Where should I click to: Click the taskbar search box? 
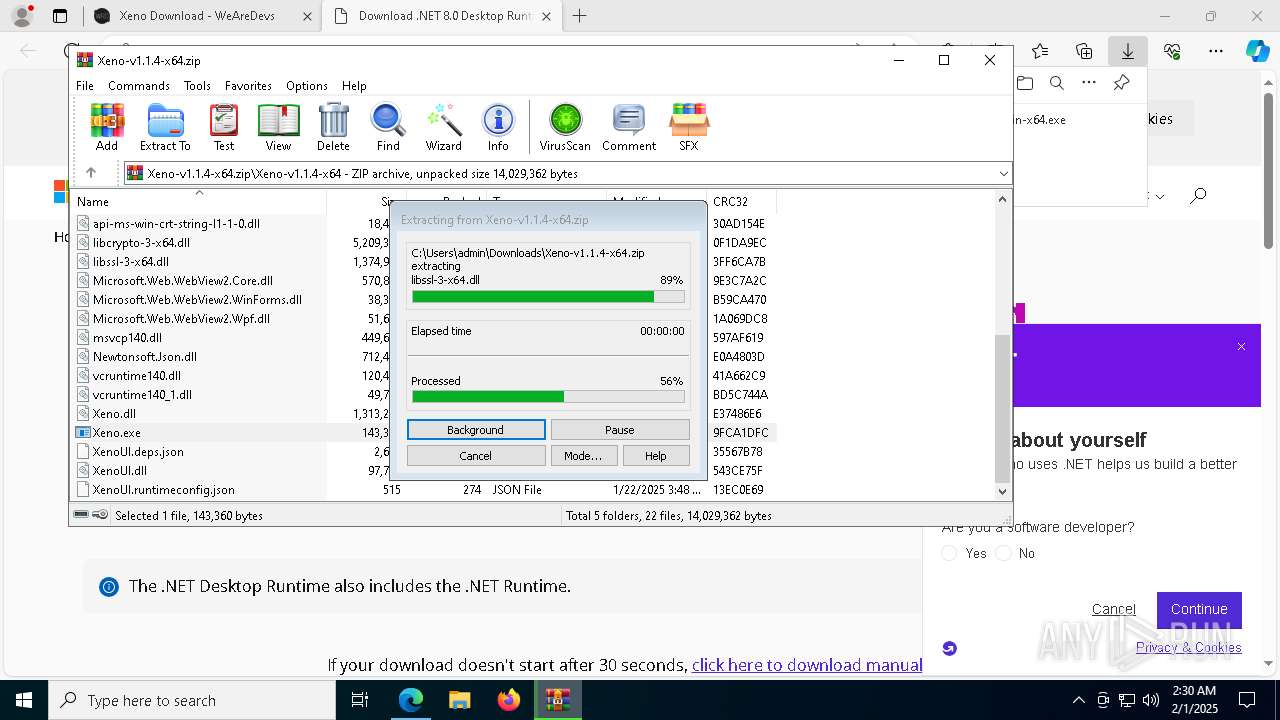point(192,700)
